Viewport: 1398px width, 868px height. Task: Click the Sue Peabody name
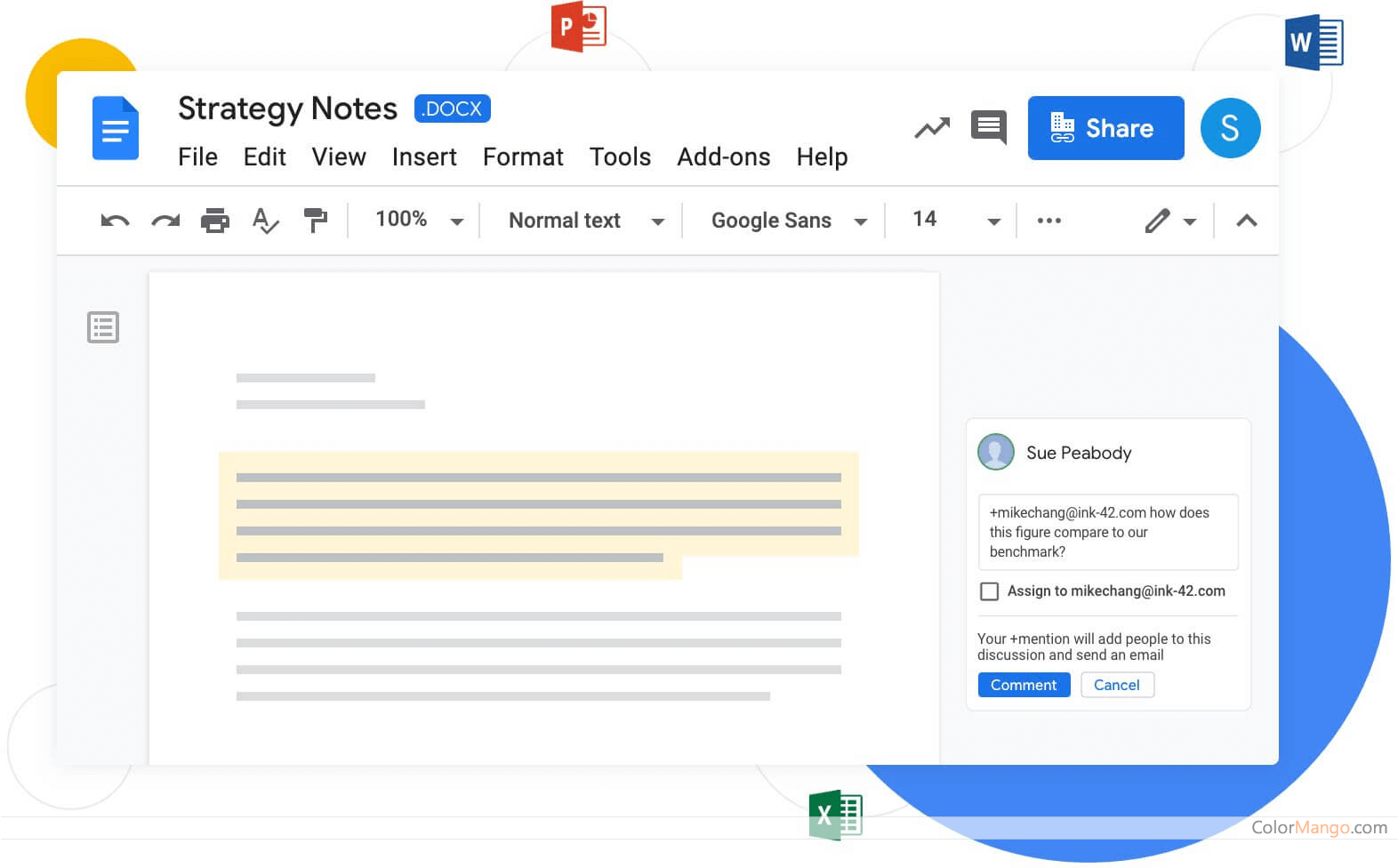pyautogui.click(x=1079, y=453)
